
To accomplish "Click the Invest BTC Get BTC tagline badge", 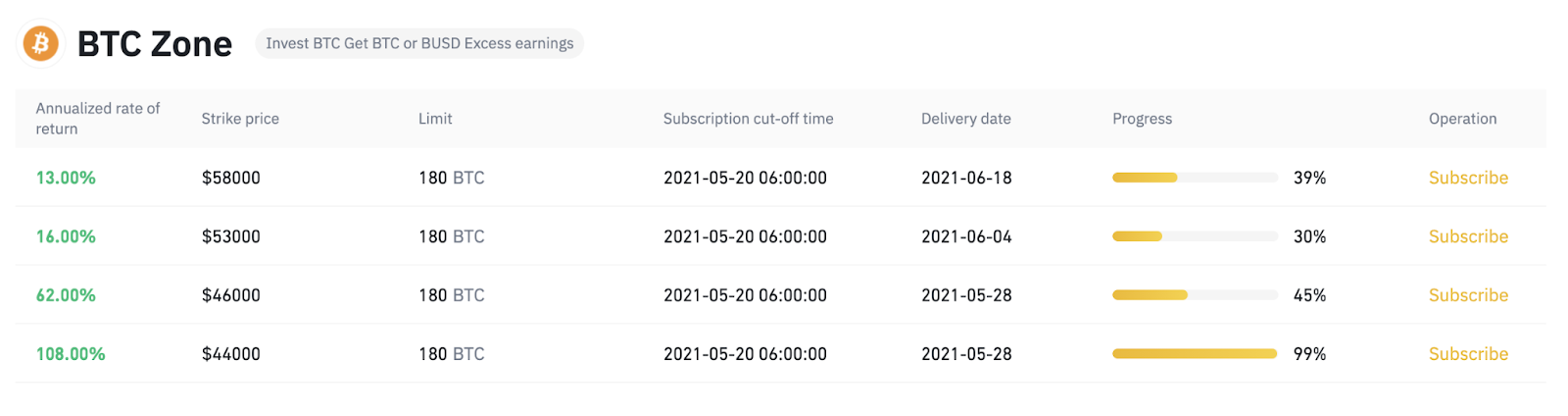I will (419, 43).
